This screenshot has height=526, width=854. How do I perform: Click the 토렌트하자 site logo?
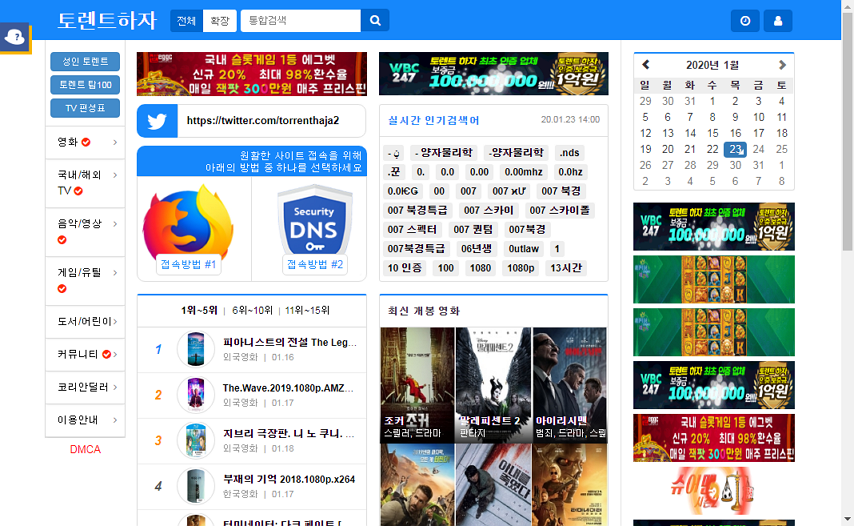[x=107, y=21]
